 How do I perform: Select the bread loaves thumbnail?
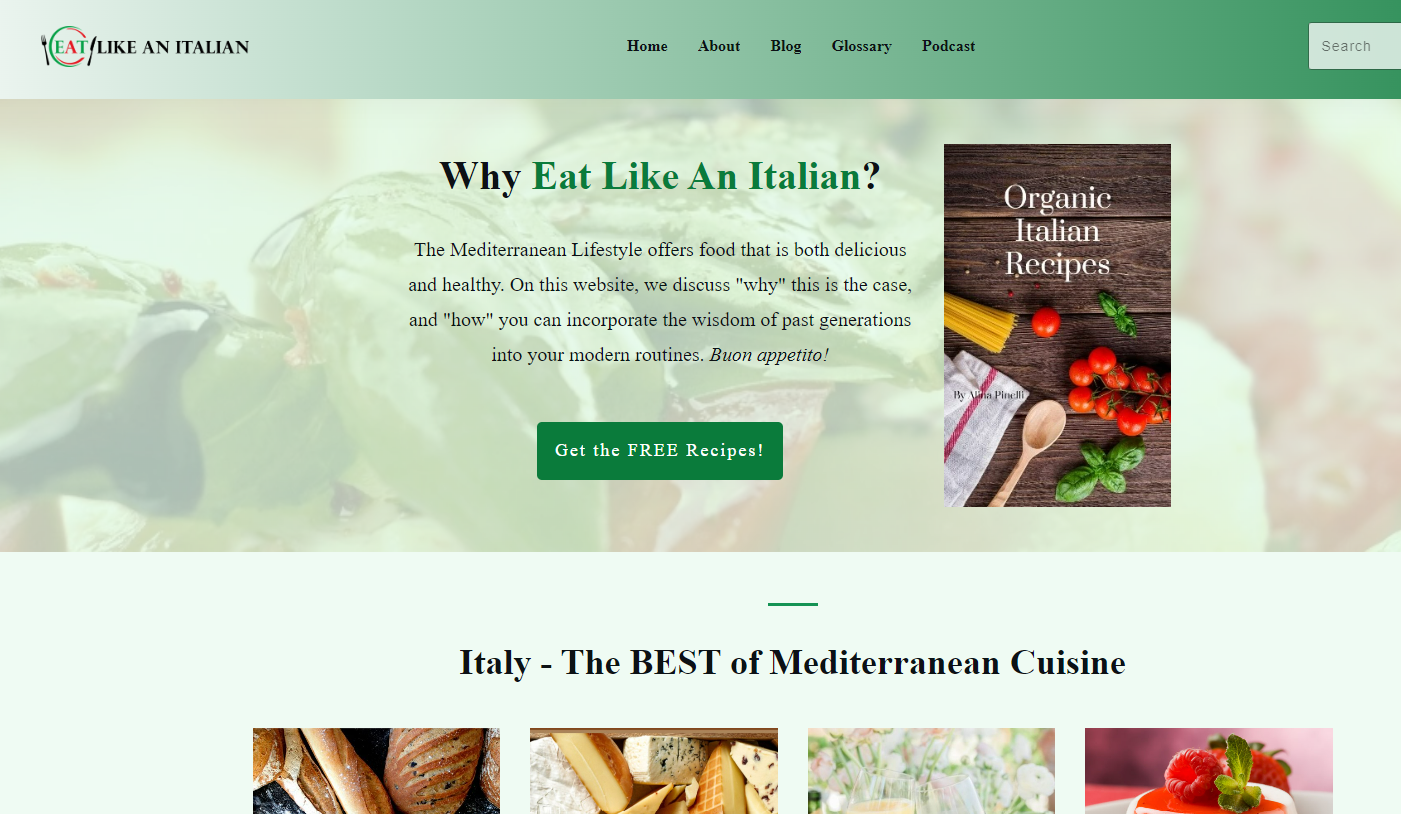point(376,771)
